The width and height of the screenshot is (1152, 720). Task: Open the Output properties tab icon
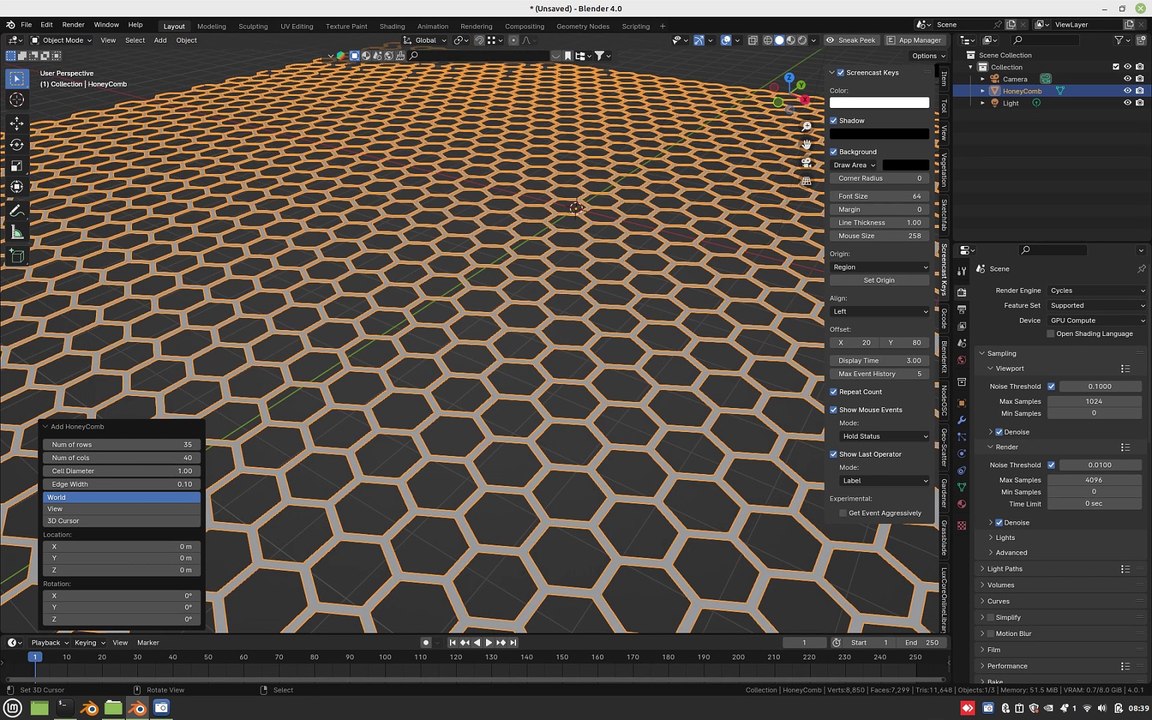(x=962, y=309)
